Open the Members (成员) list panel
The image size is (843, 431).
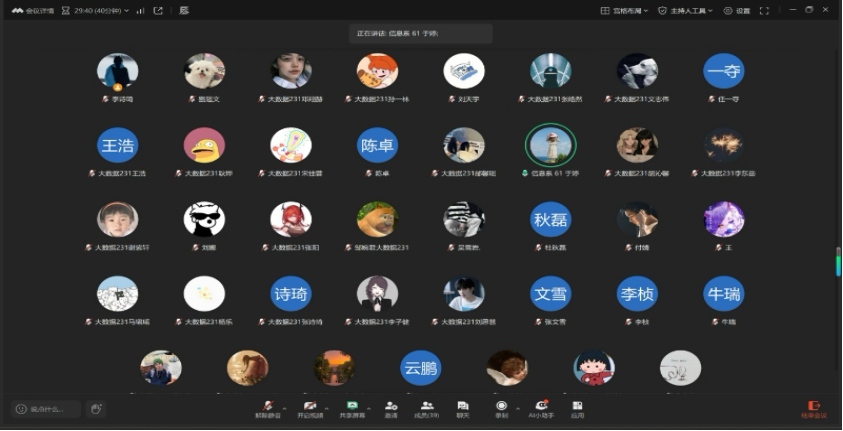click(x=427, y=408)
